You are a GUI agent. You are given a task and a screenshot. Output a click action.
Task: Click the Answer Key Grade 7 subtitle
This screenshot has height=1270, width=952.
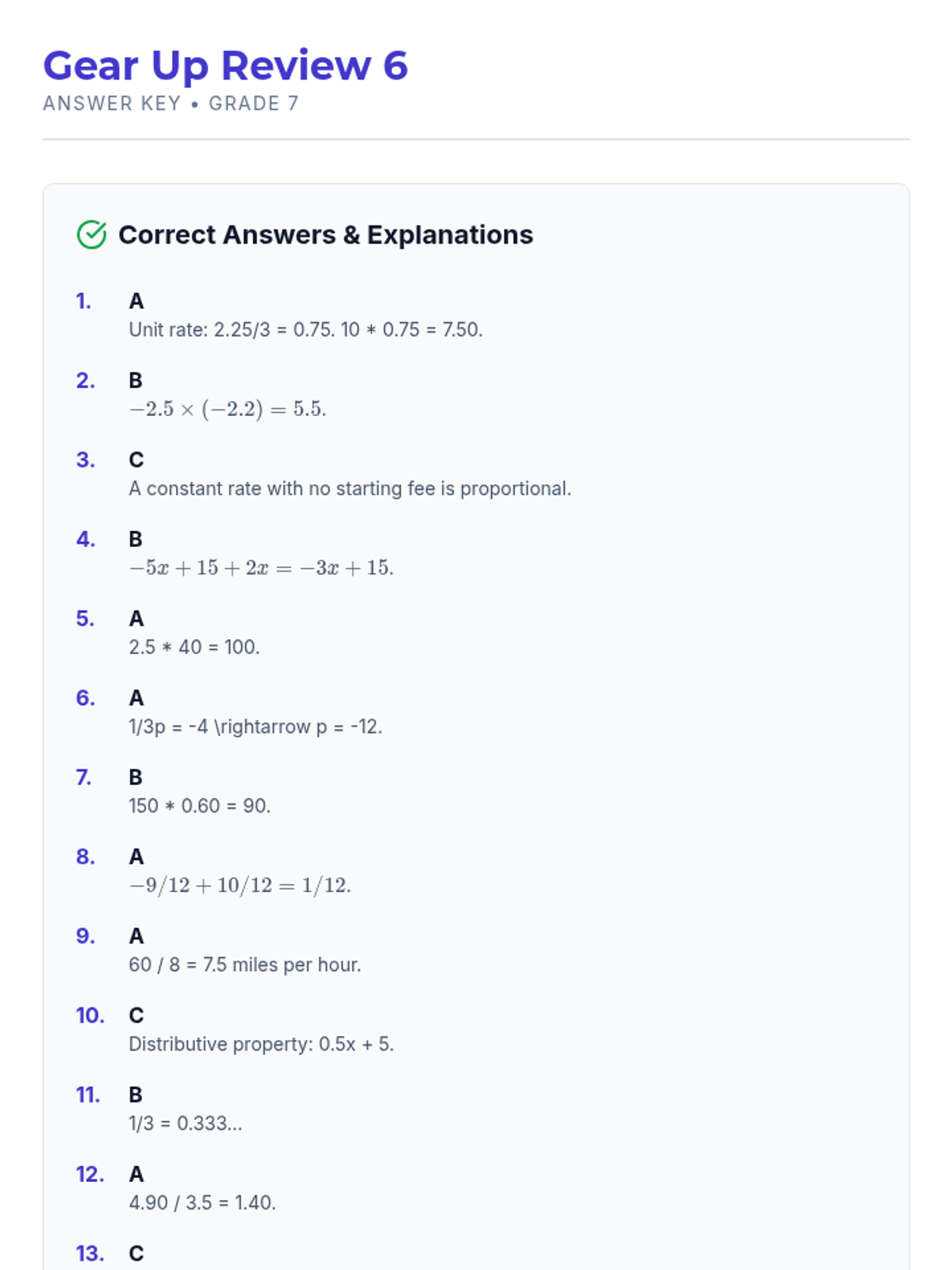pos(171,104)
